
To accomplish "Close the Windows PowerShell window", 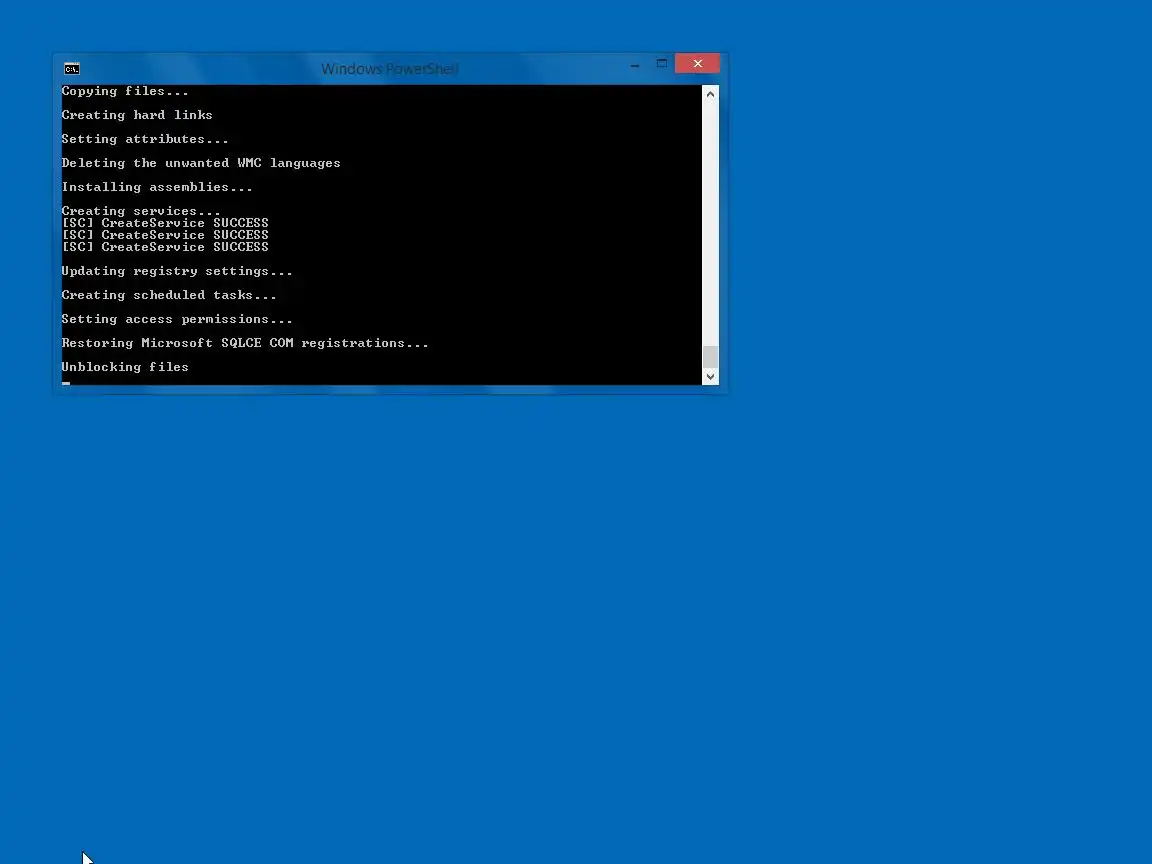I will click(x=697, y=64).
